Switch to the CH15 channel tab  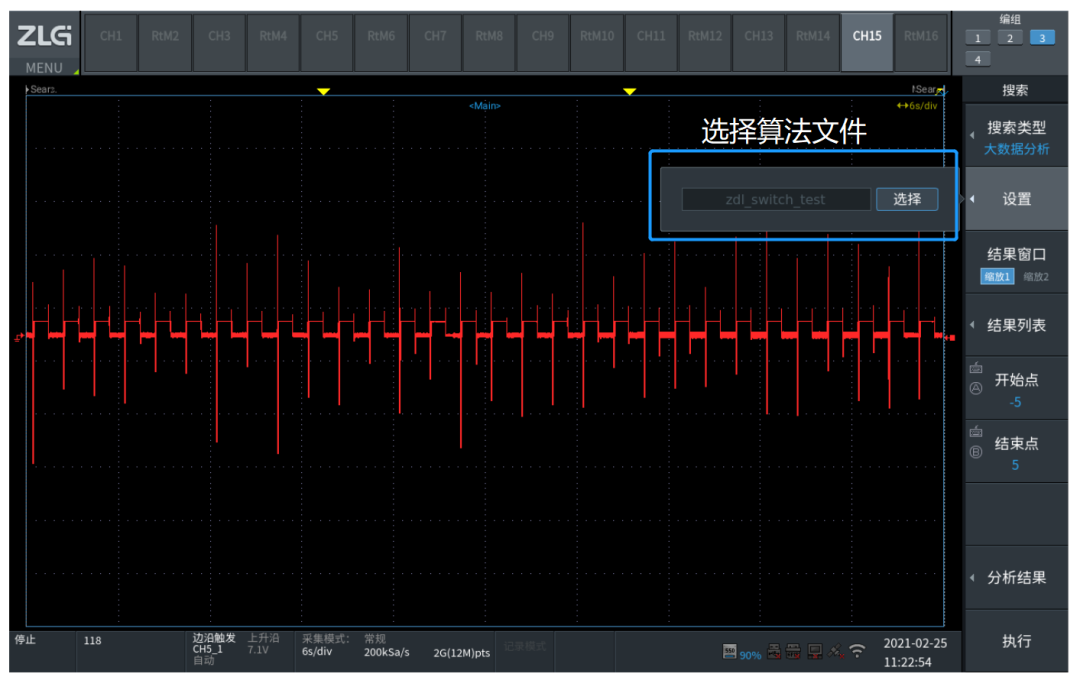click(x=866, y=37)
